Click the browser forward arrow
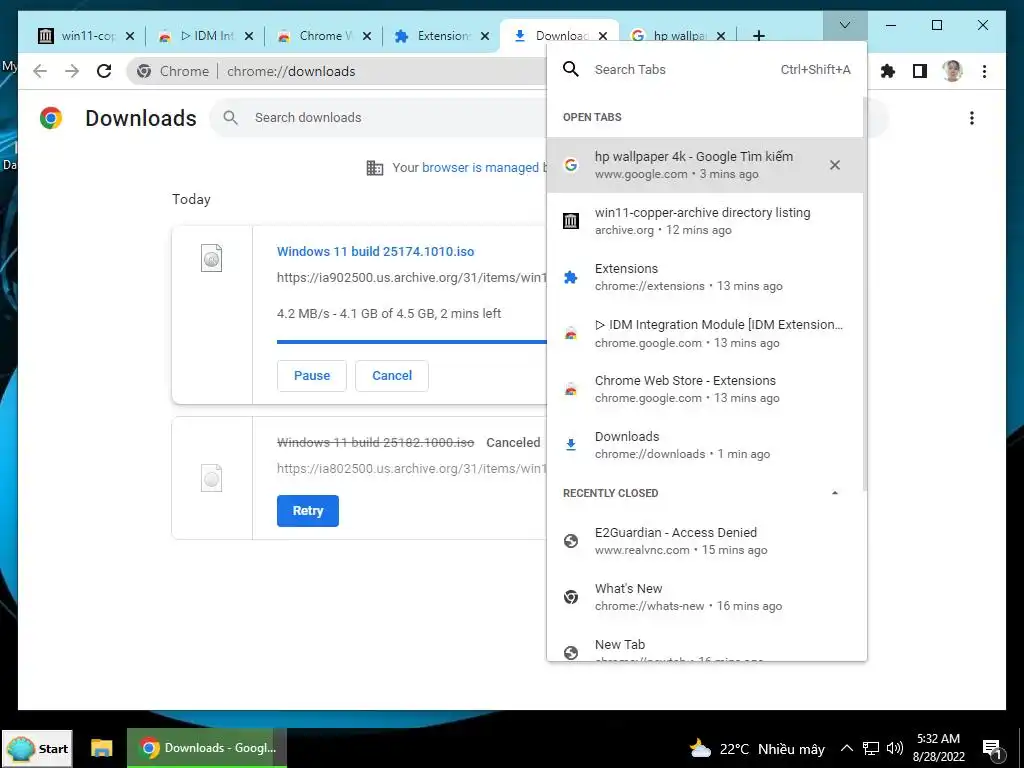This screenshot has height=768, width=1024. (72, 71)
